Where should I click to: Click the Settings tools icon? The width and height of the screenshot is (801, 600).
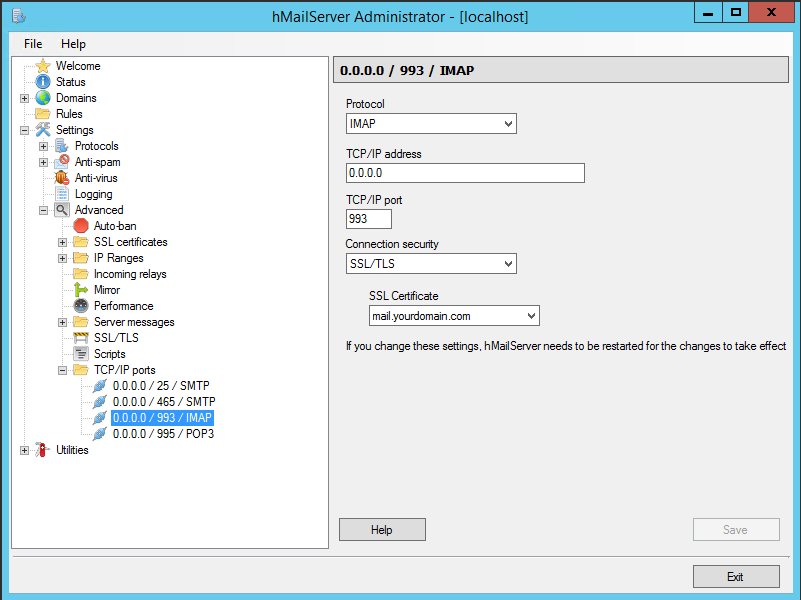(x=43, y=130)
